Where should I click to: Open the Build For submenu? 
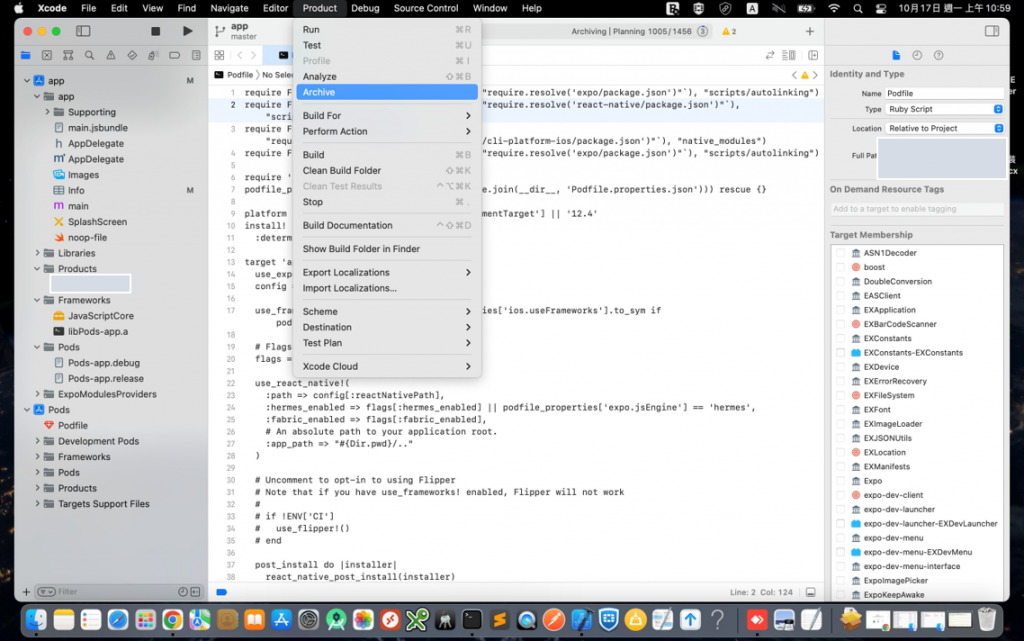[x=387, y=116]
